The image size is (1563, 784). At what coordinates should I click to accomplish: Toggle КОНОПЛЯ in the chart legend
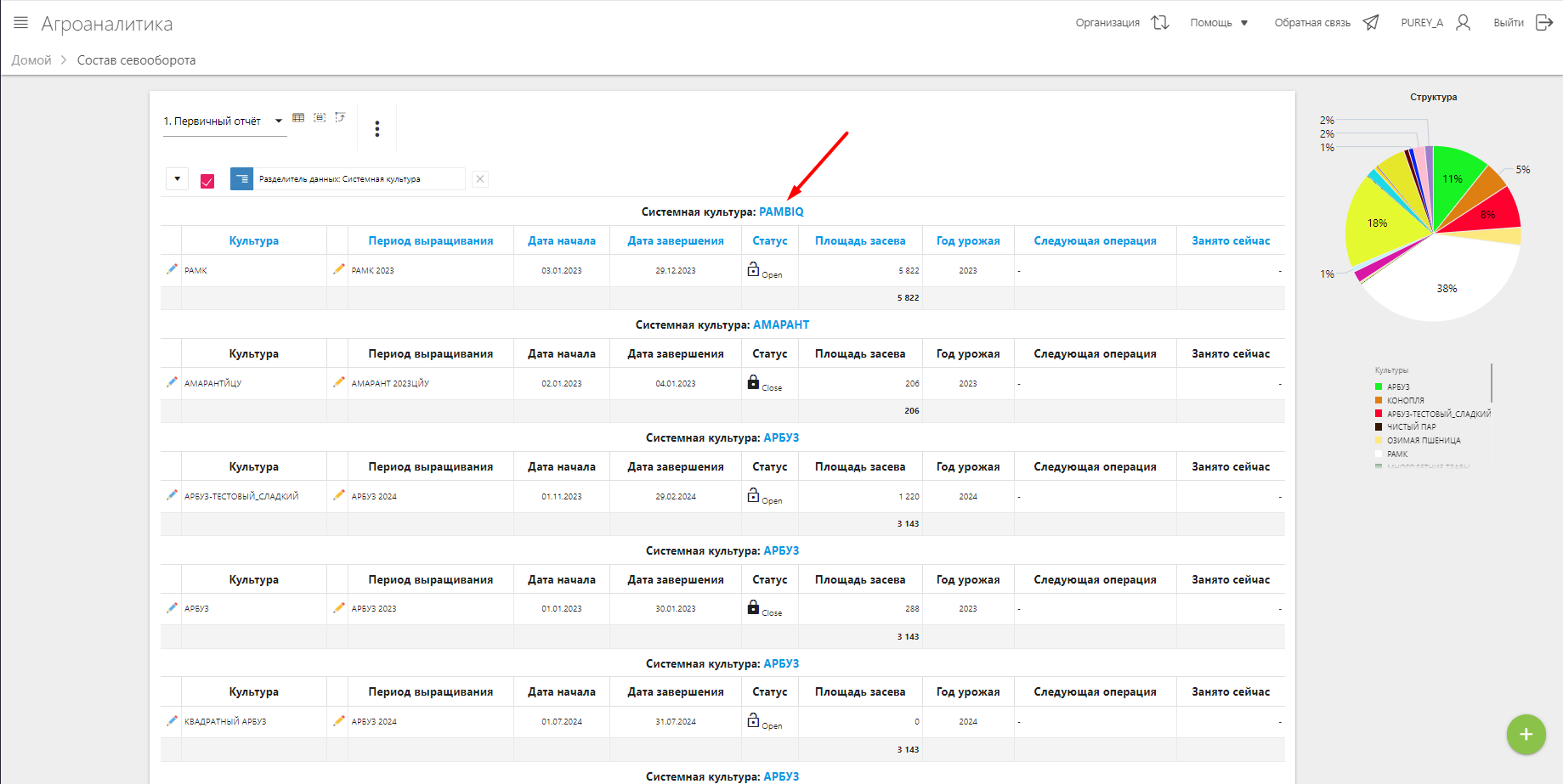[1405, 400]
